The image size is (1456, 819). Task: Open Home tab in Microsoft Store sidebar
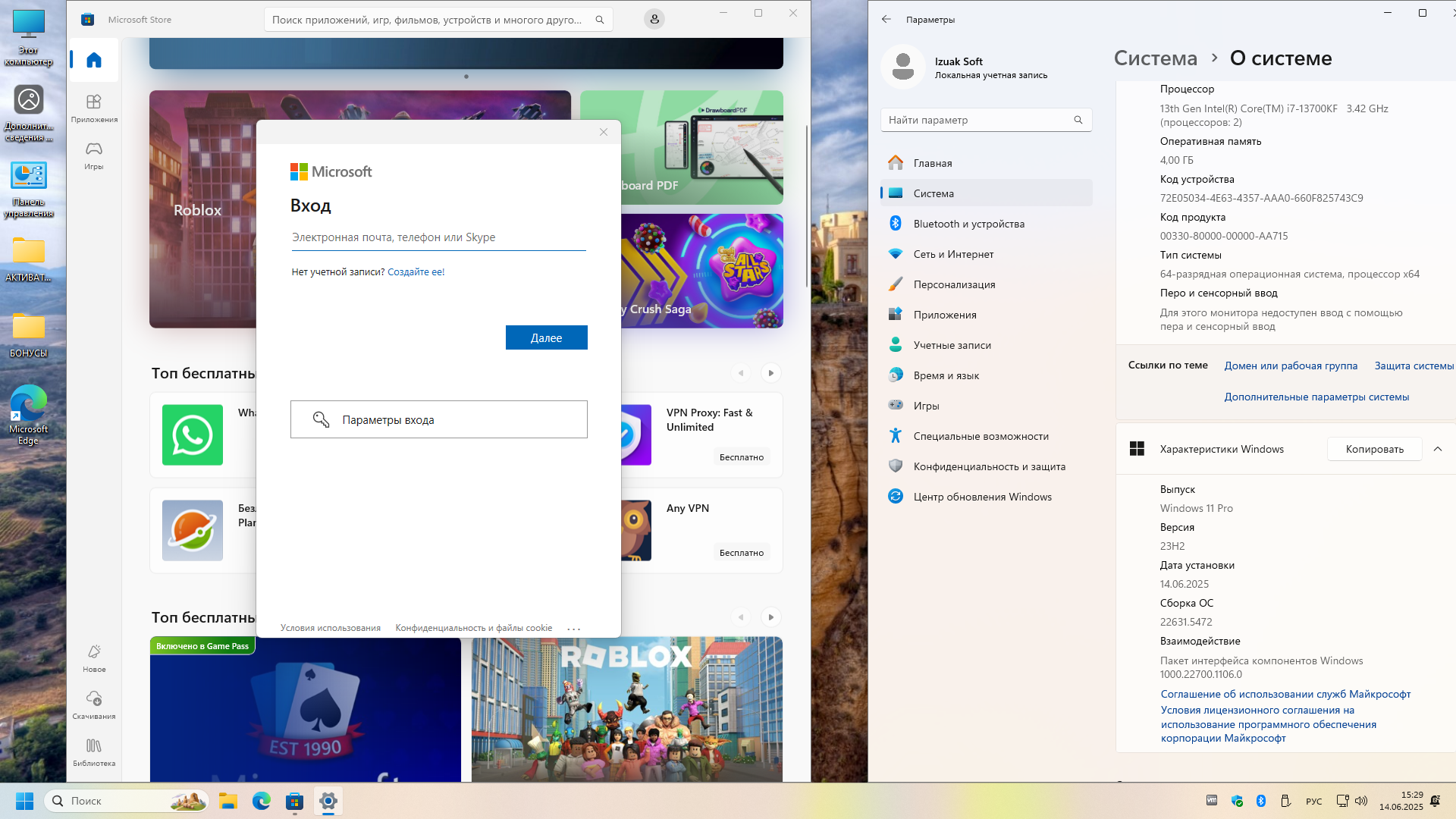(x=94, y=60)
